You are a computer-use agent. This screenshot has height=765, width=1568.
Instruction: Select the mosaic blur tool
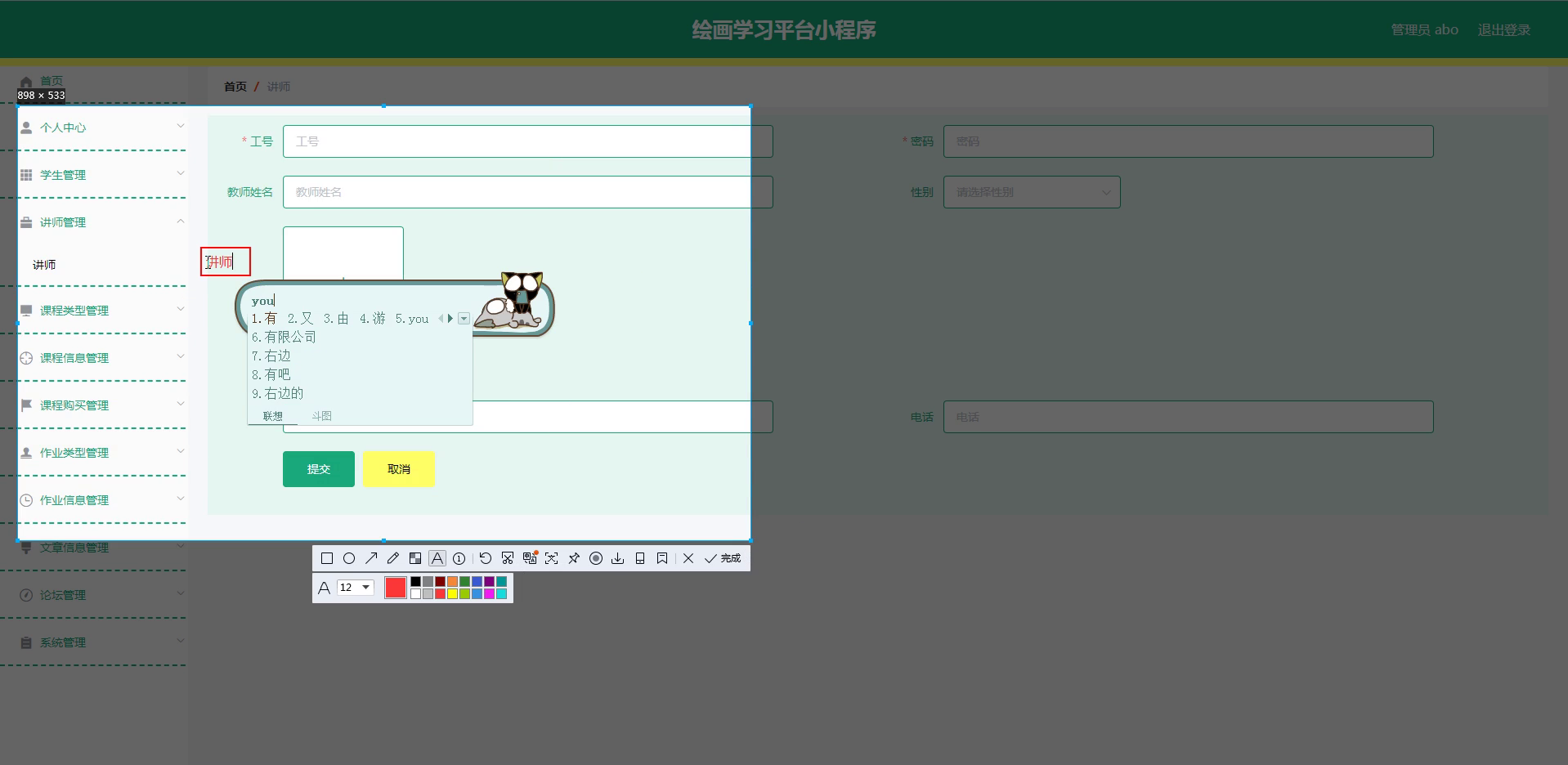click(415, 558)
